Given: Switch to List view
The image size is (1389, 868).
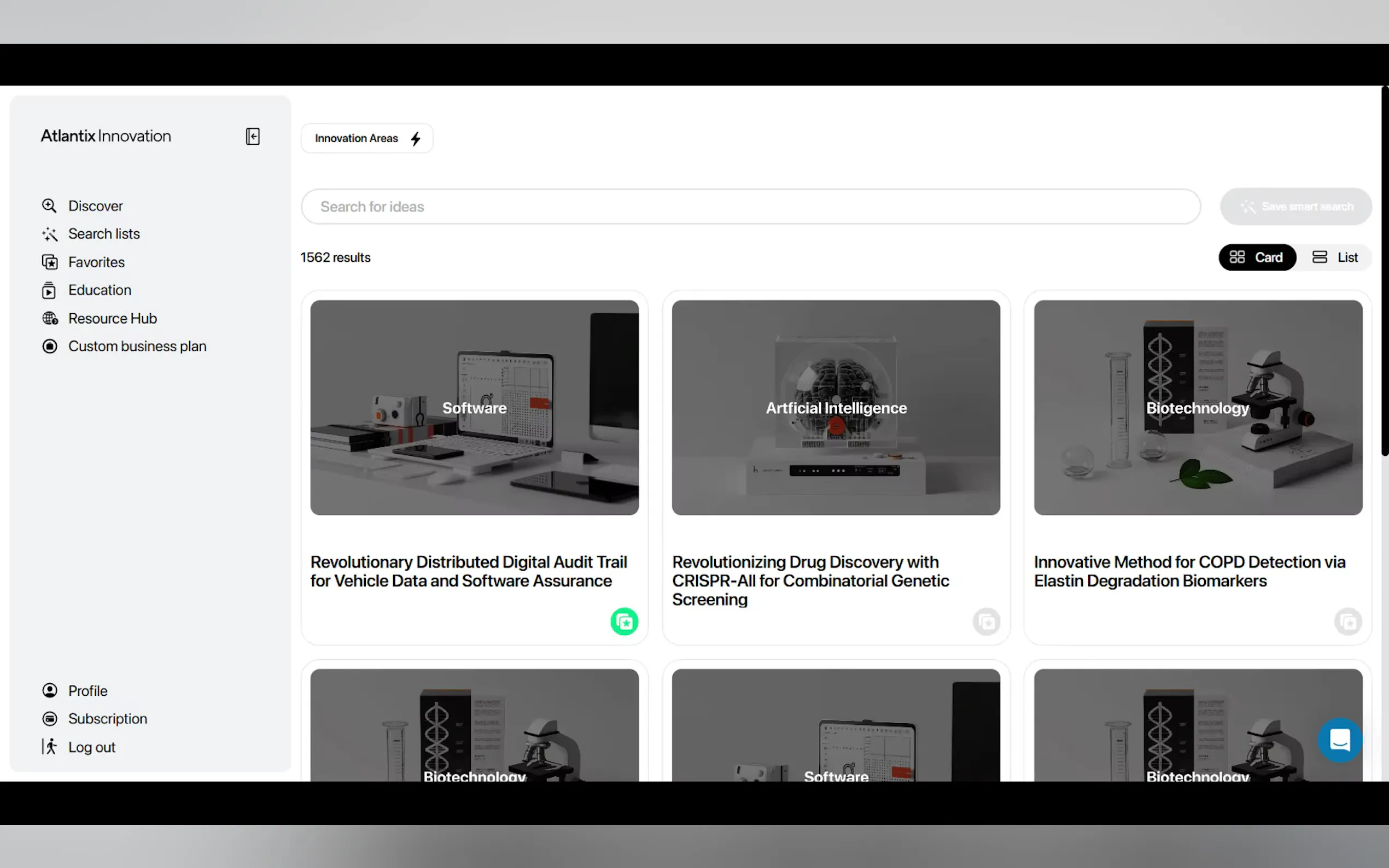Looking at the screenshot, I should (x=1335, y=257).
